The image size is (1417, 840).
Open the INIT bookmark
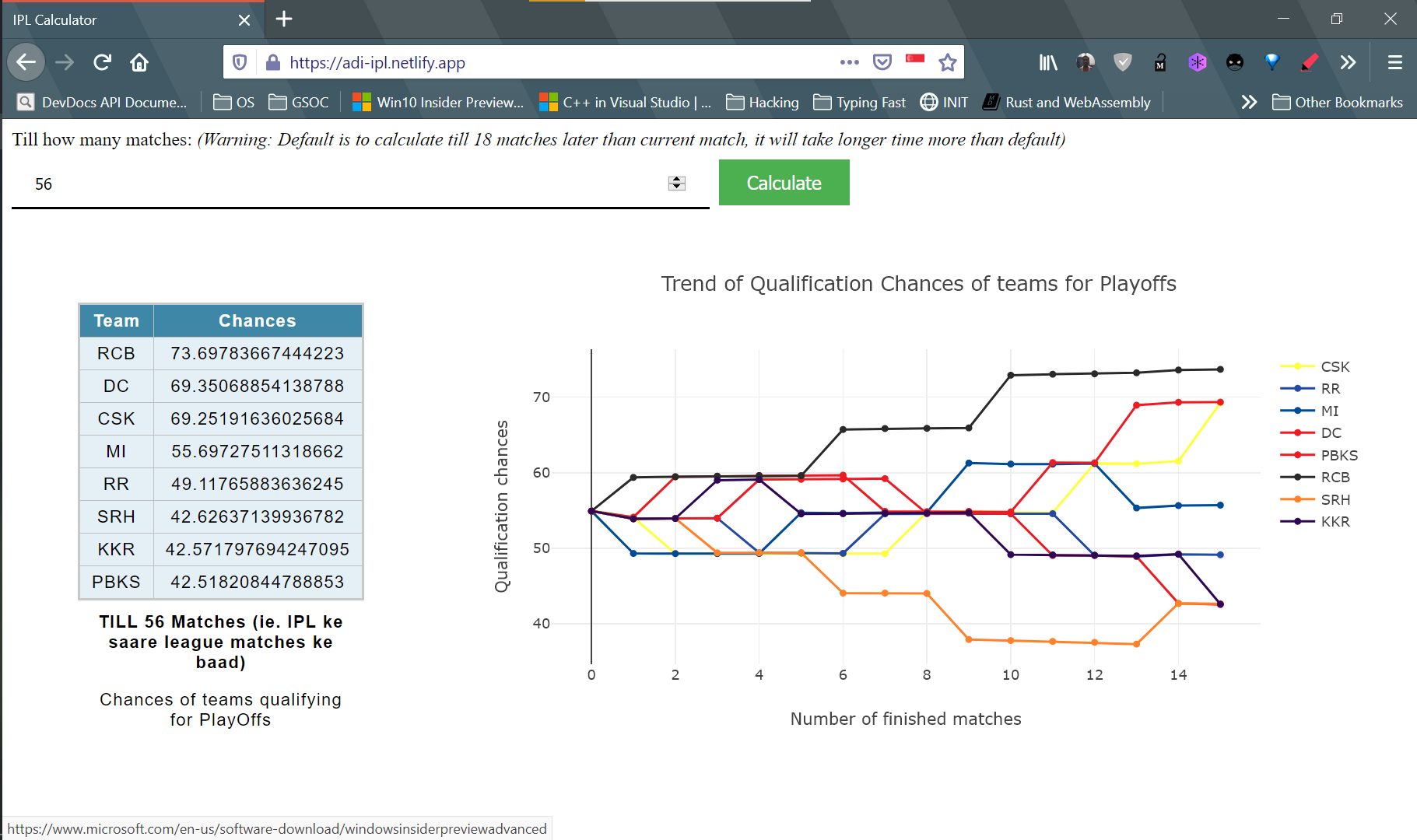tap(944, 102)
